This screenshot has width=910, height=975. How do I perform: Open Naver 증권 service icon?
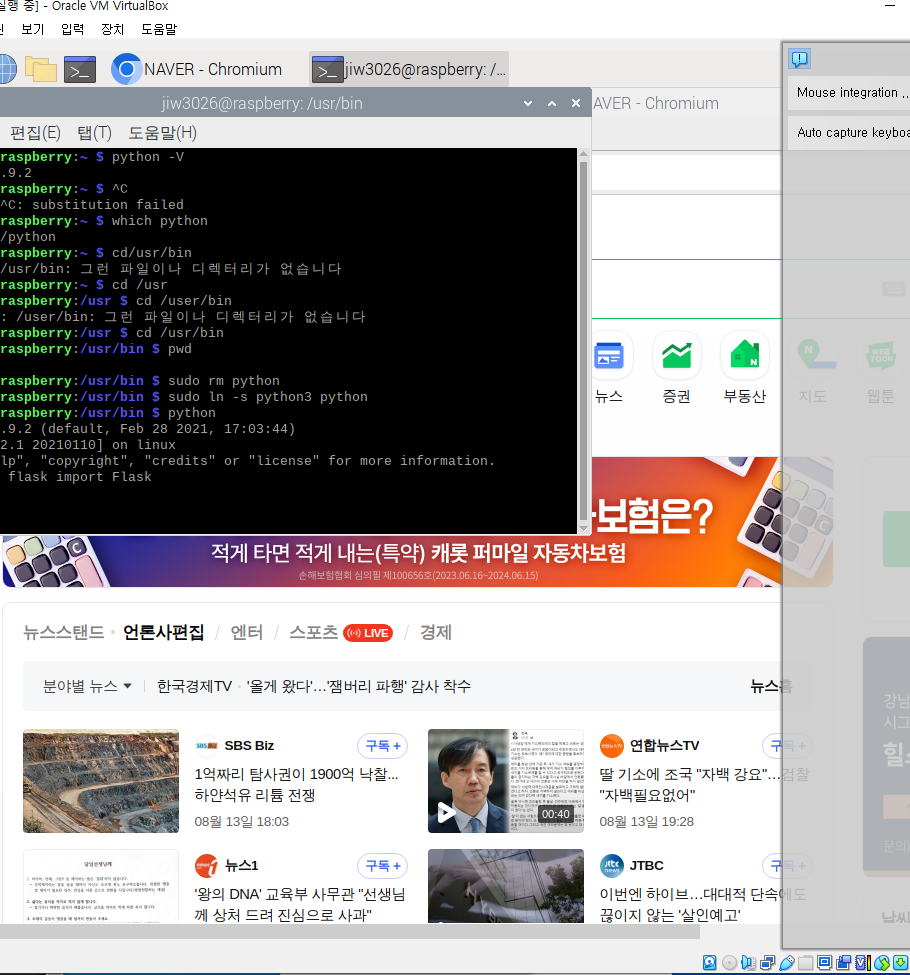(677, 368)
